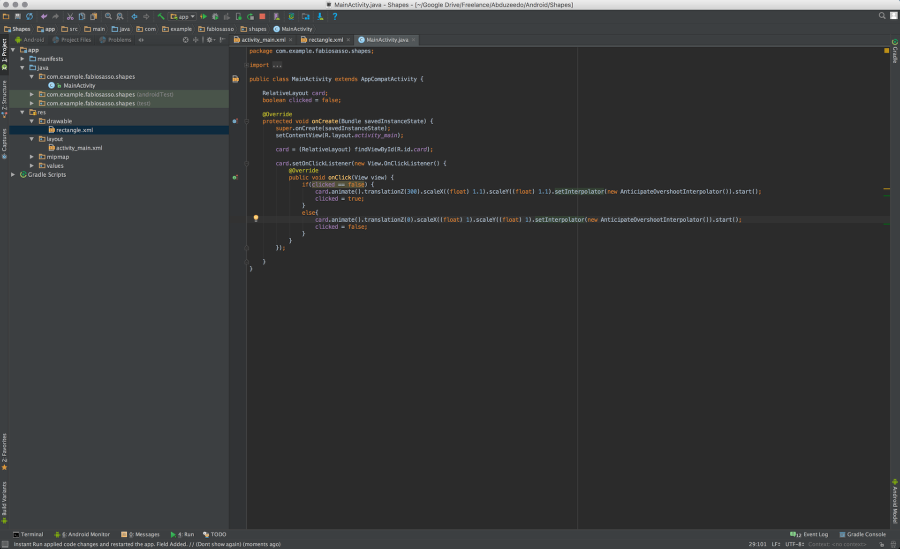Click the Copy icon in toolbar
The image size is (900, 549).
pos(82,17)
